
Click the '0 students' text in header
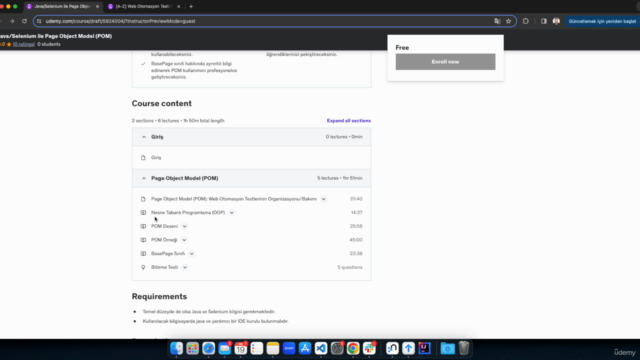49,44
